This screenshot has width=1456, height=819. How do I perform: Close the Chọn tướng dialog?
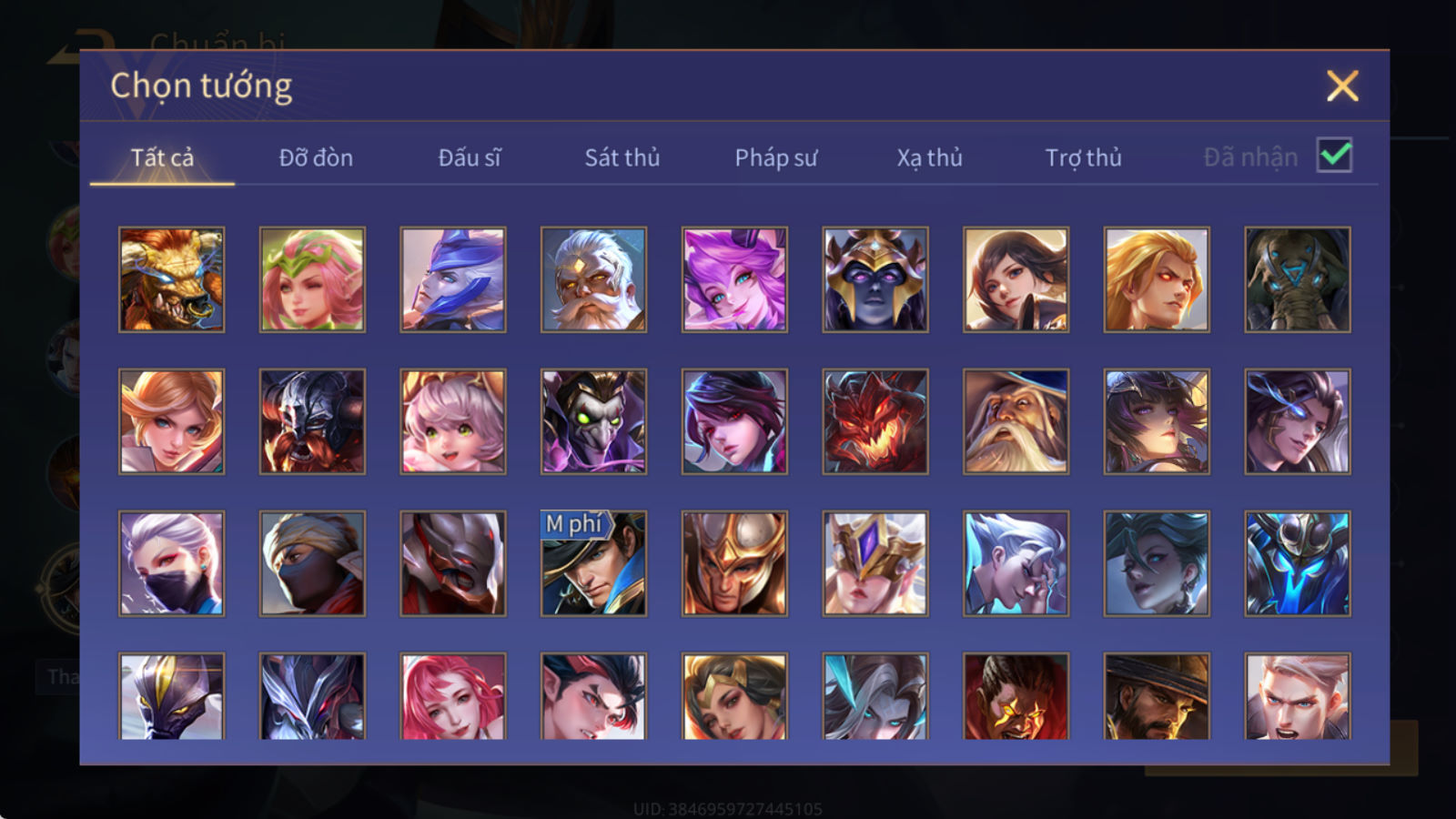click(1342, 86)
